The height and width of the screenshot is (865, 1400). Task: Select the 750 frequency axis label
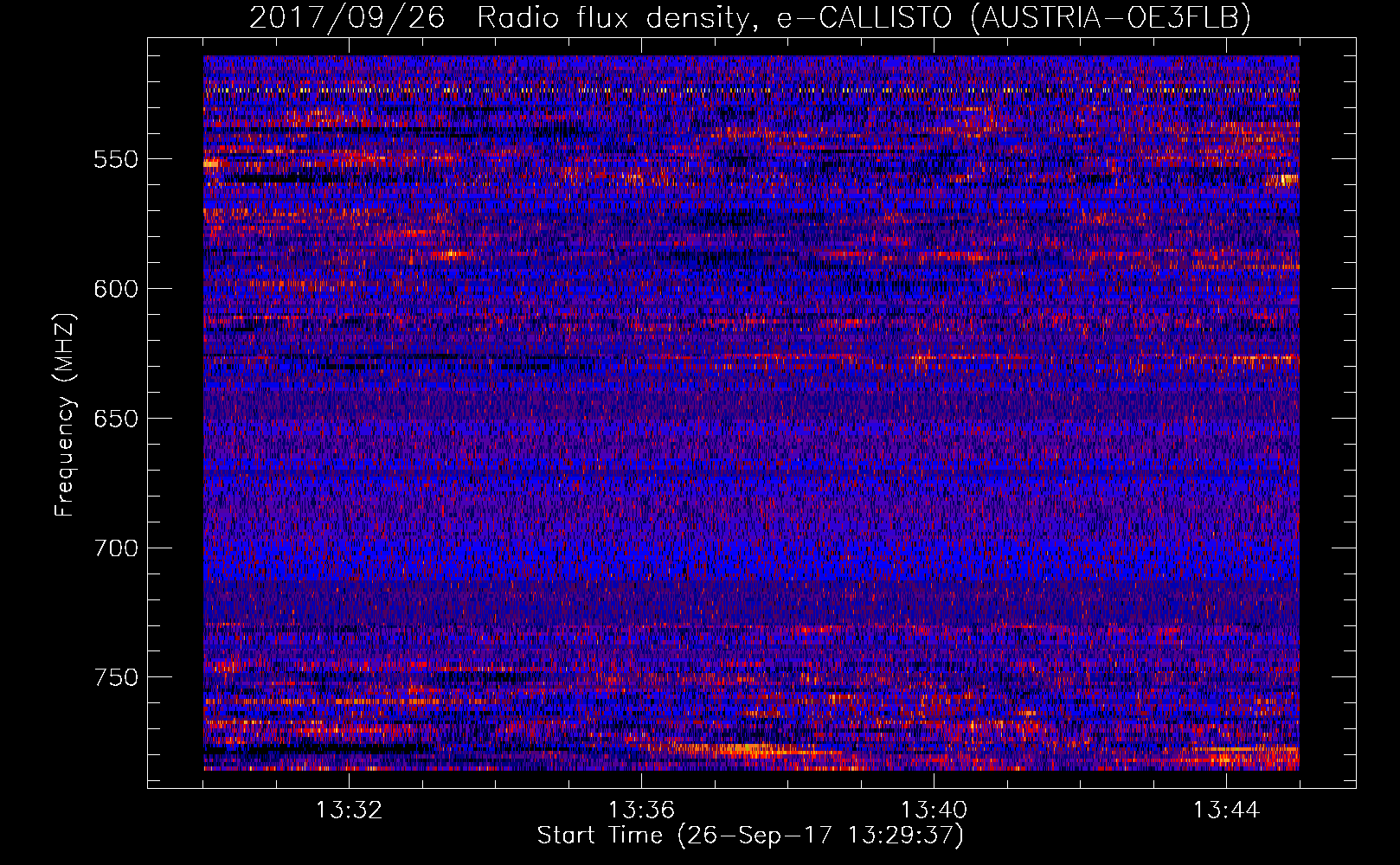pos(116,677)
